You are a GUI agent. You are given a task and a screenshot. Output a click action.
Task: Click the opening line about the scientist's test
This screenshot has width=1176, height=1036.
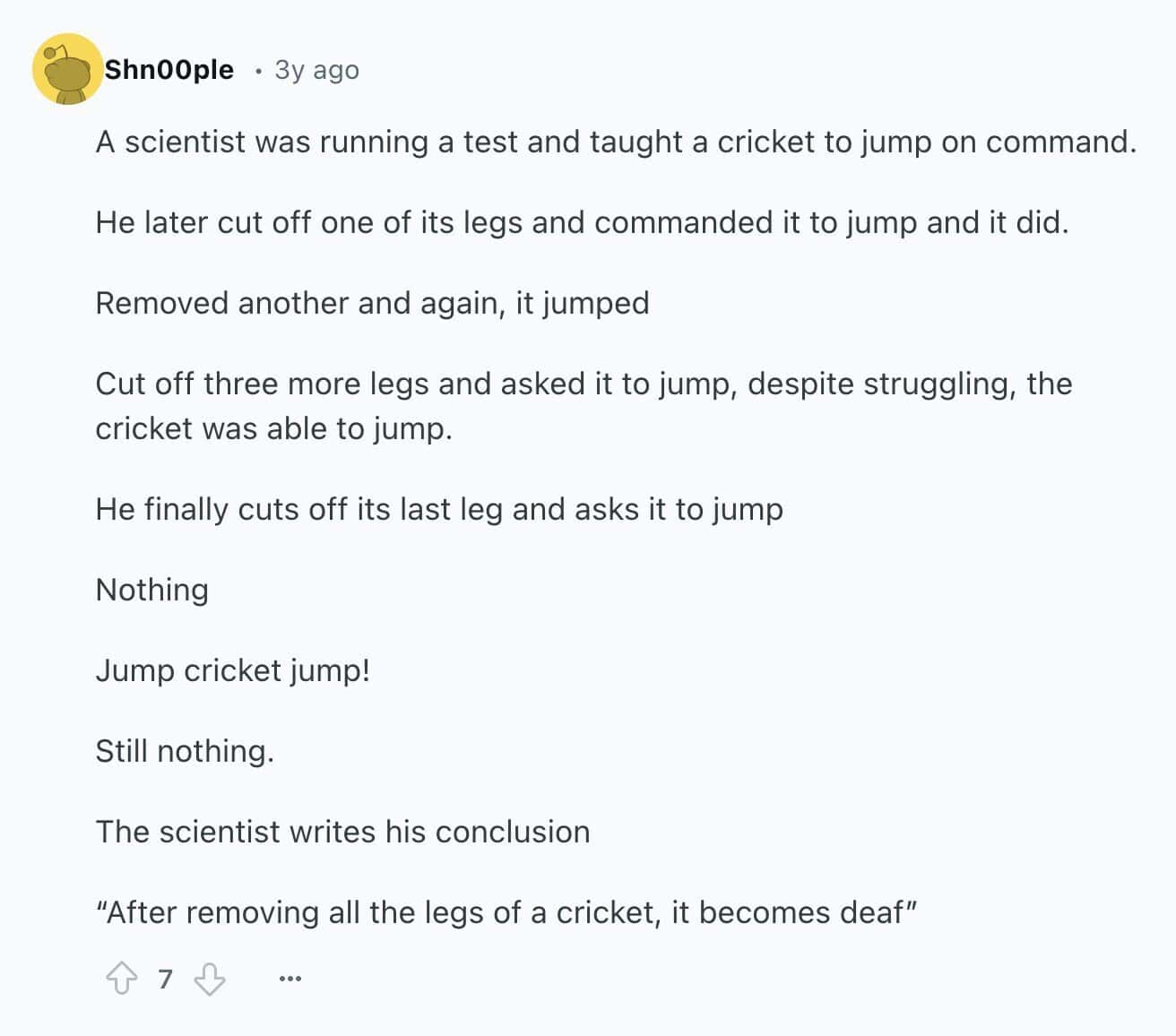click(615, 142)
